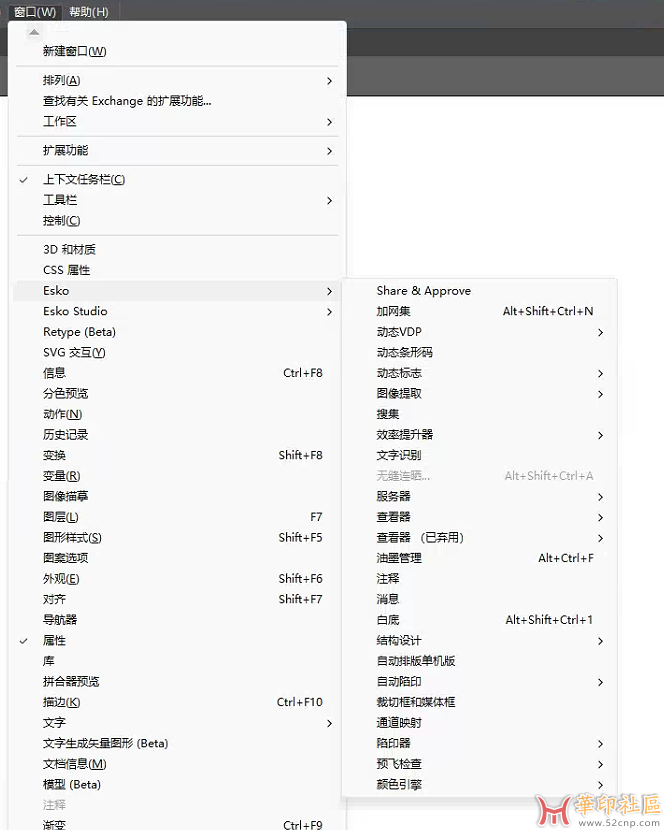Select 注释 in Esko submenu
The height and width of the screenshot is (830, 664).
pos(479,579)
